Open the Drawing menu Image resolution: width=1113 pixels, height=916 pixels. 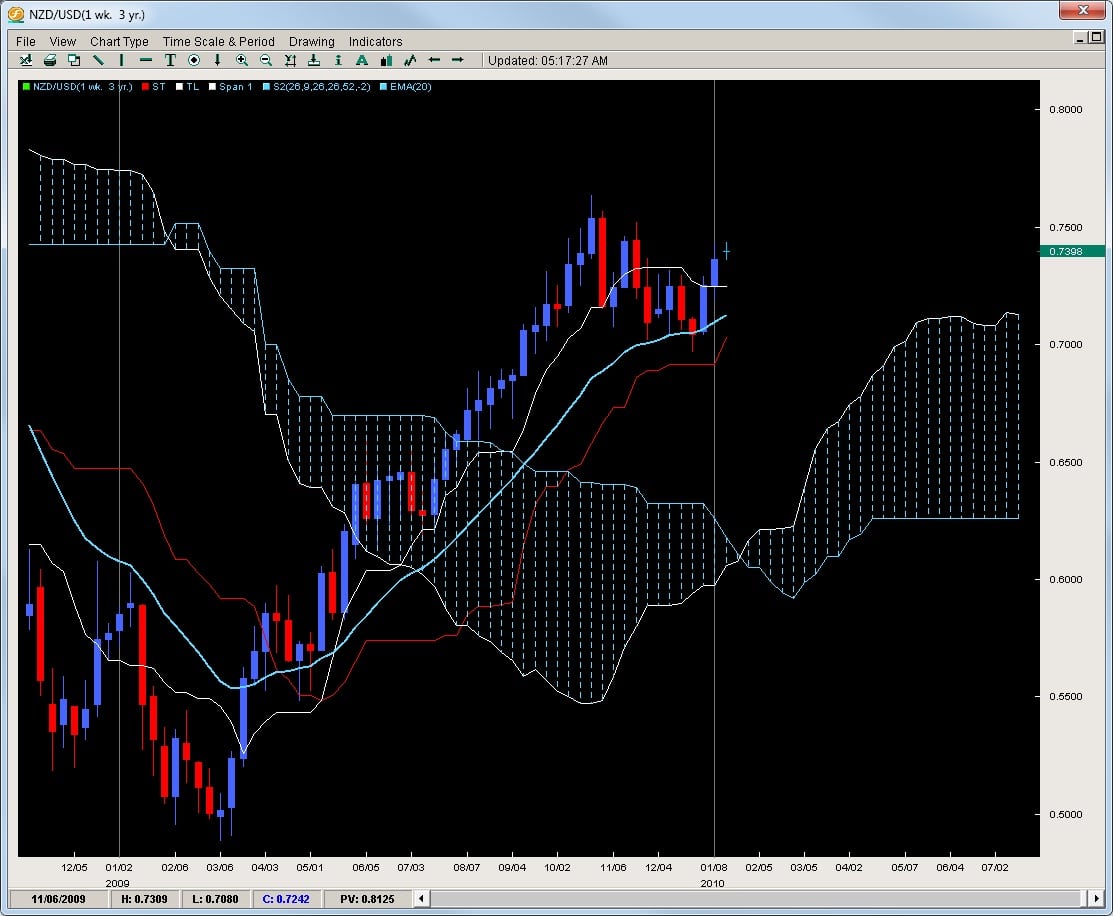tap(312, 41)
